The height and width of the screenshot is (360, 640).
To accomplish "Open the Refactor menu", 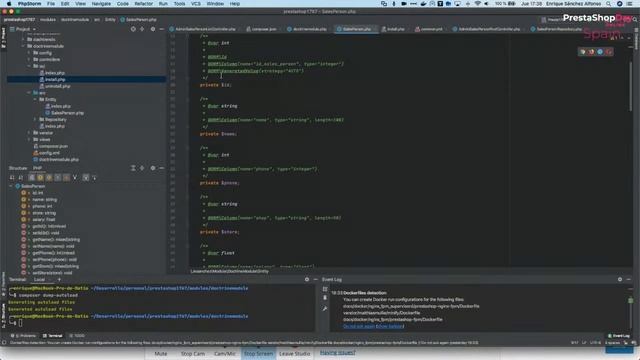I will [144, 4].
